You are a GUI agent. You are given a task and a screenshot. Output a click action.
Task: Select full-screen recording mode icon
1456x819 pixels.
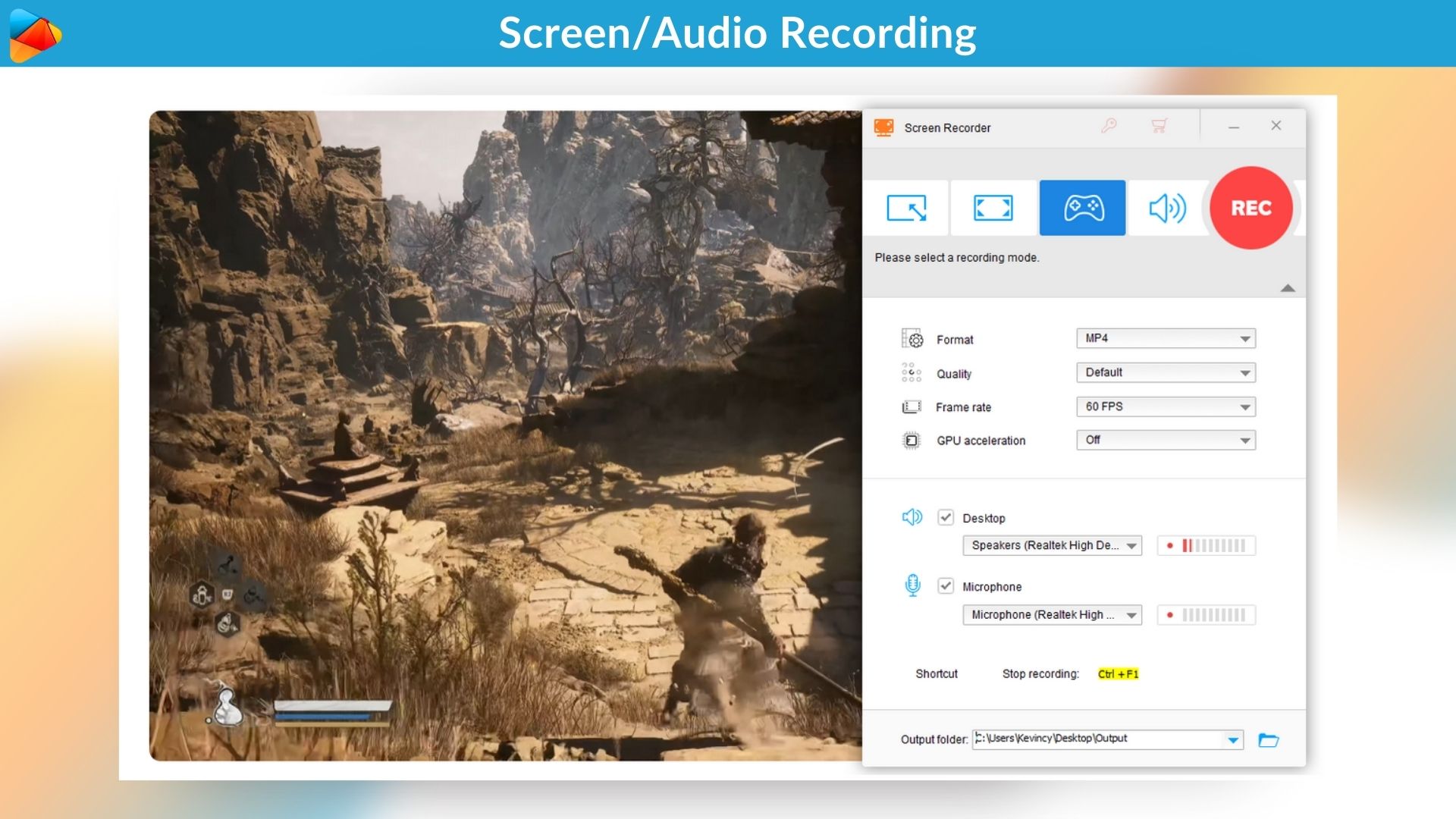(993, 208)
